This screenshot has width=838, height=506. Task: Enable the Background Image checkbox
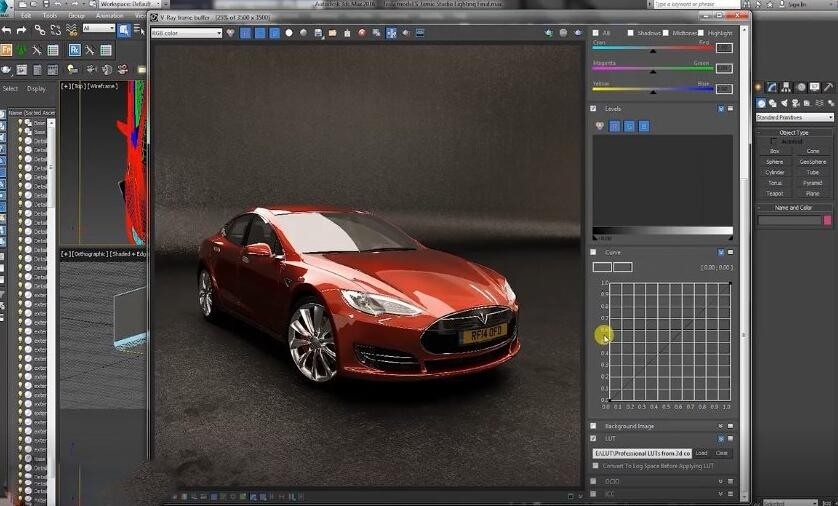coord(593,426)
